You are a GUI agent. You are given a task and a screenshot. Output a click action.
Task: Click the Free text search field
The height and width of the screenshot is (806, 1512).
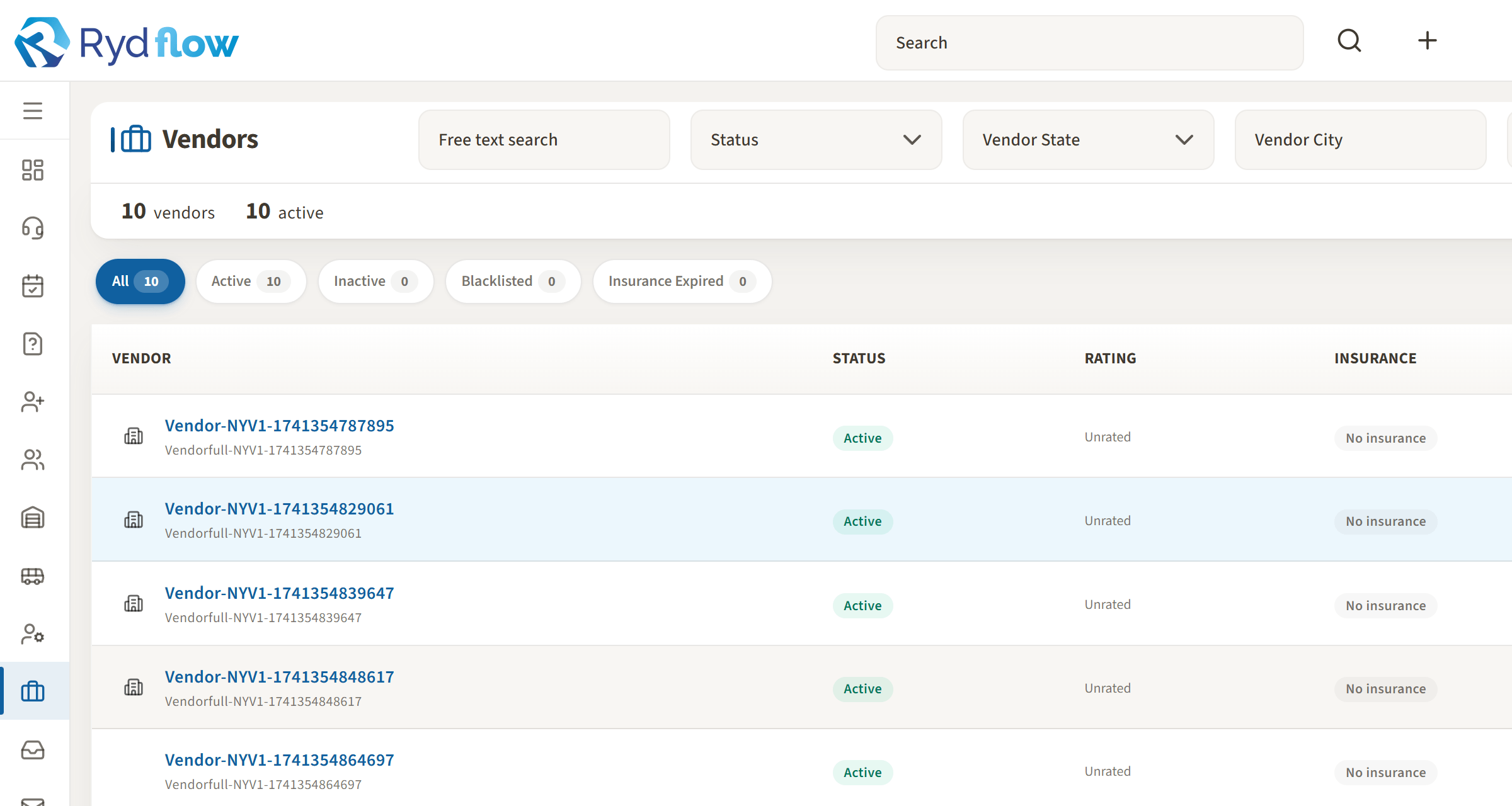[544, 140]
